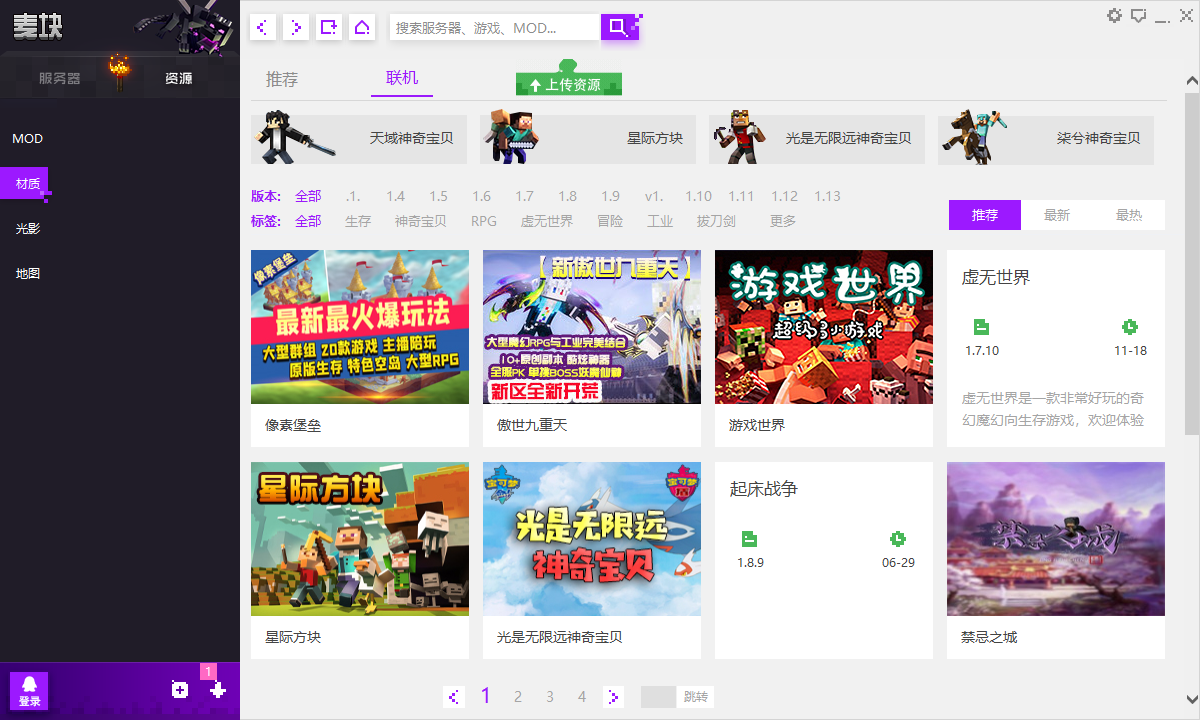Image resolution: width=1200 pixels, height=720 pixels.
Task: Click the 光是无限远神奇宝贝 banner avatar
Action: 738,138
